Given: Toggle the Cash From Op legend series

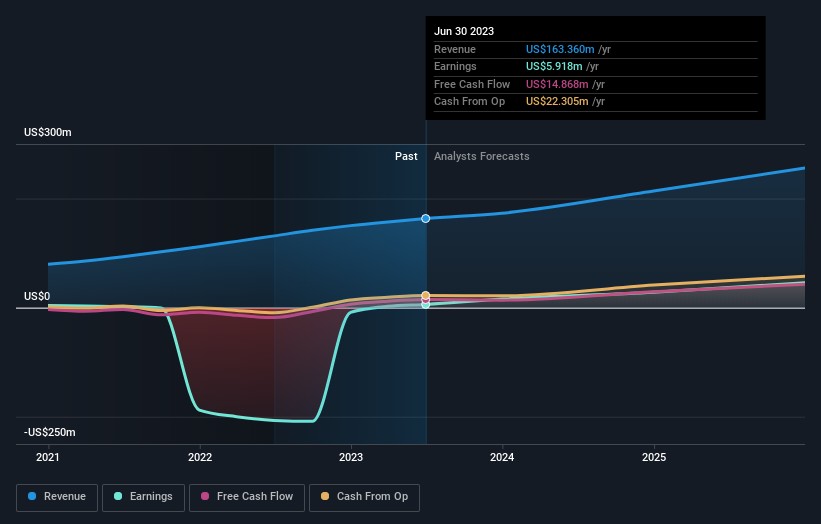Looking at the screenshot, I should tap(364, 497).
